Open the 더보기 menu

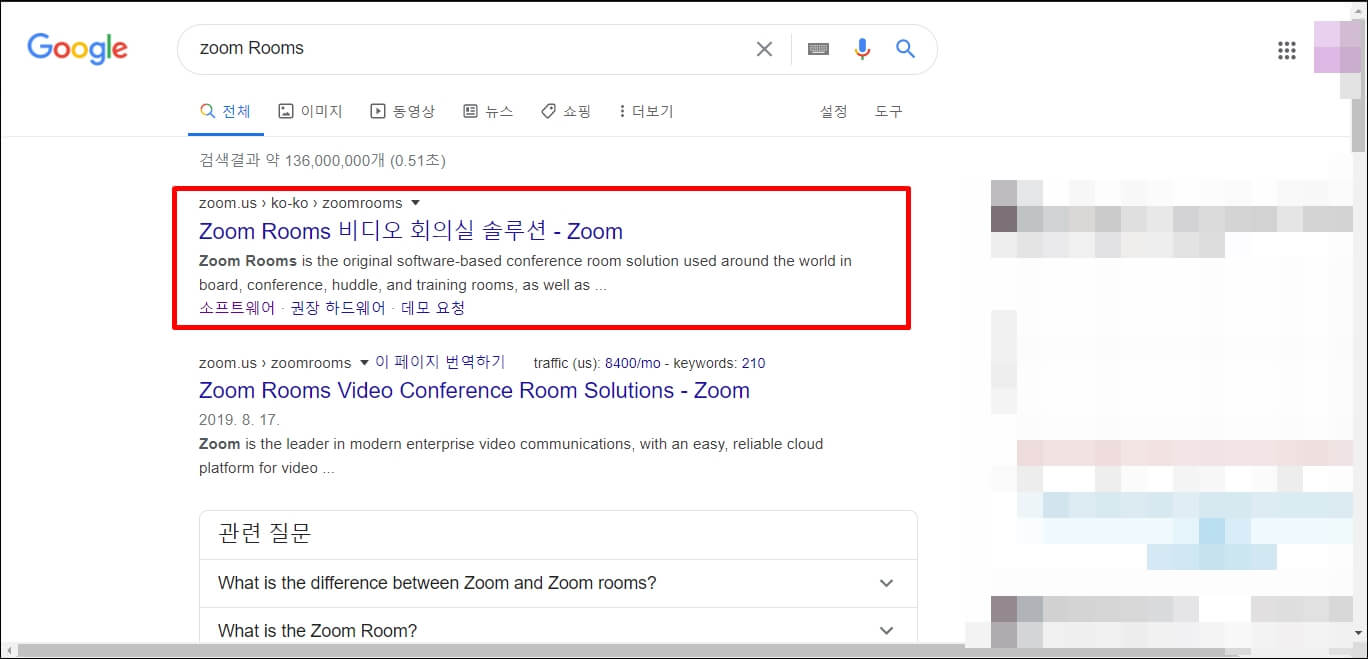coord(646,111)
